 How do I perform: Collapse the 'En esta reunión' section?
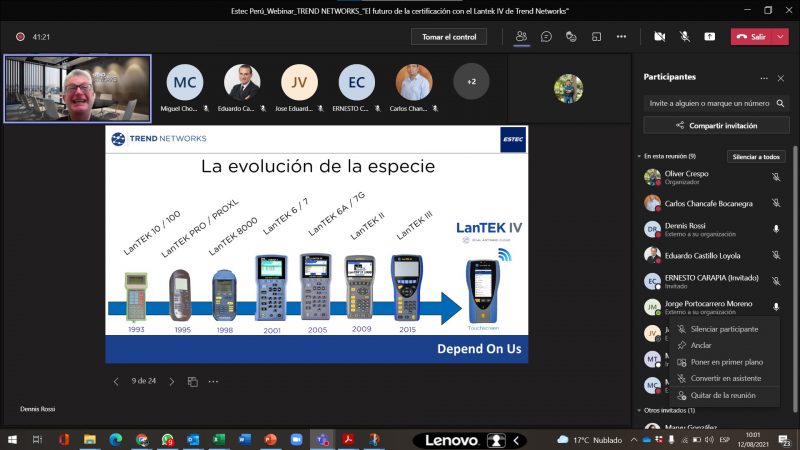click(x=639, y=157)
